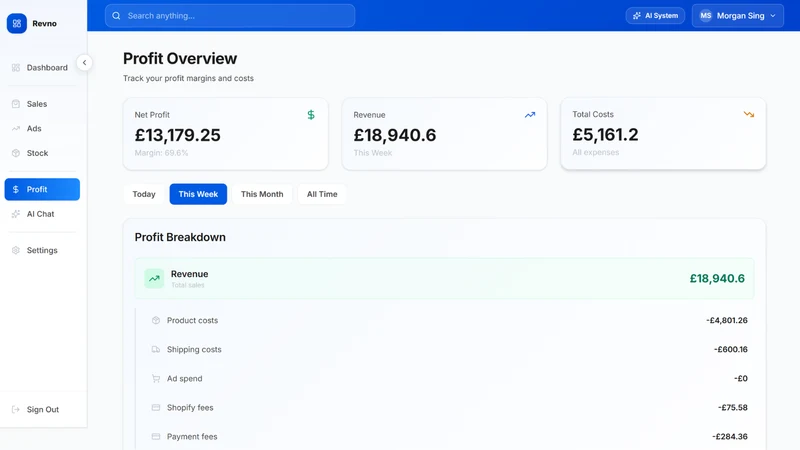This screenshot has width=800, height=450.
Task: Click the Dashboard grid icon
Action: tap(16, 67)
